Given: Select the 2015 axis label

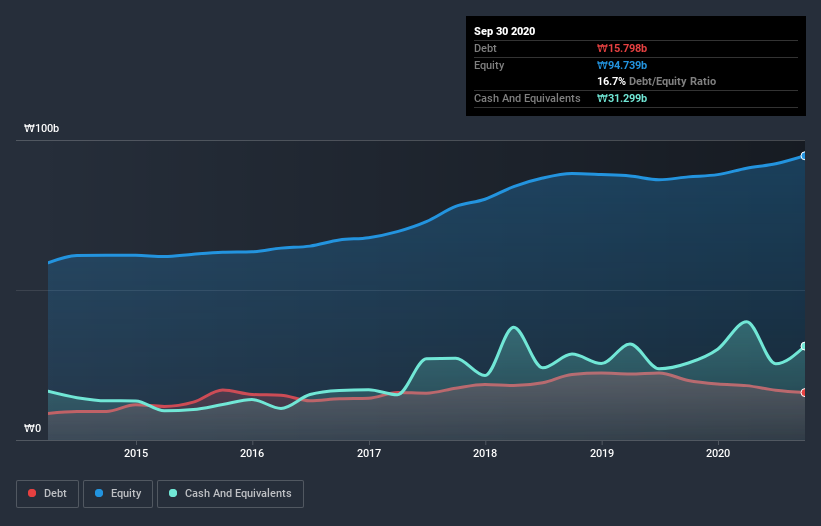Looking at the screenshot, I should (x=136, y=453).
